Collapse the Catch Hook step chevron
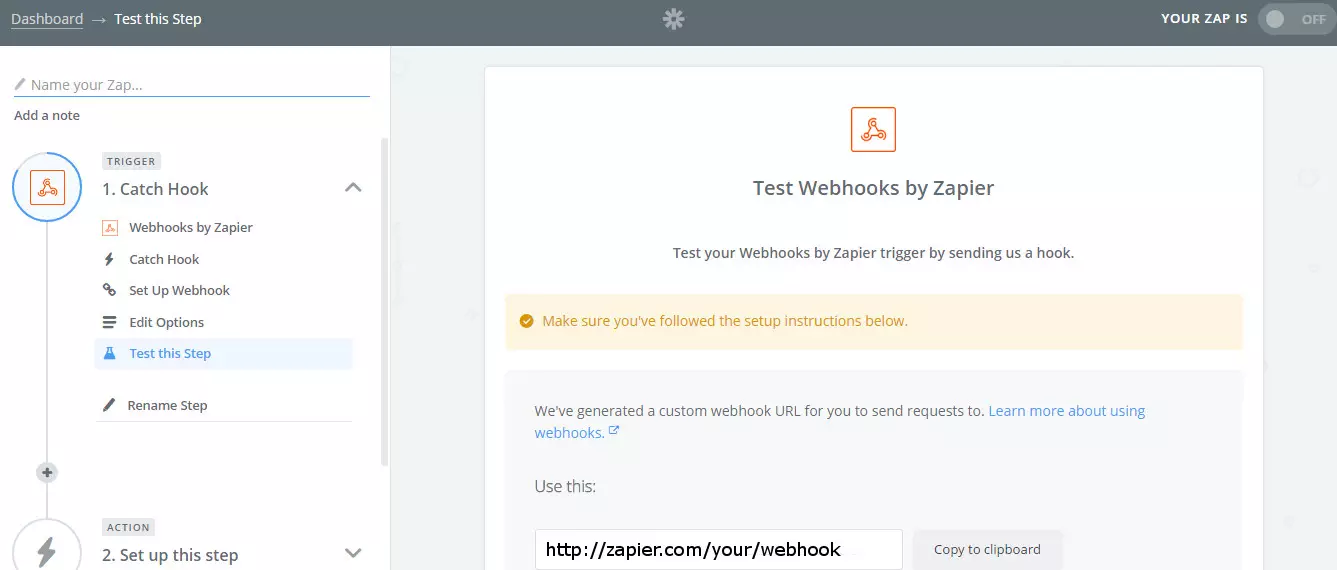1337x570 pixels. tap(353, 187)
